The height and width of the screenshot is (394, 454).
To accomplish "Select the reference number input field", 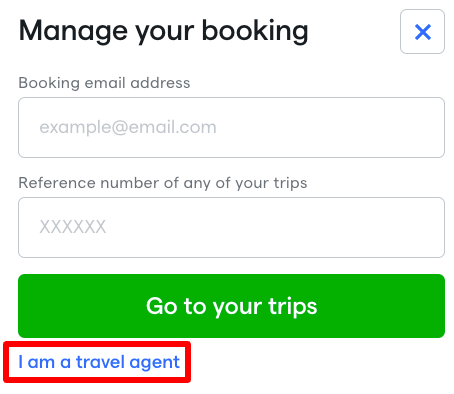I will pyautogui.click(x=231, y=227).
